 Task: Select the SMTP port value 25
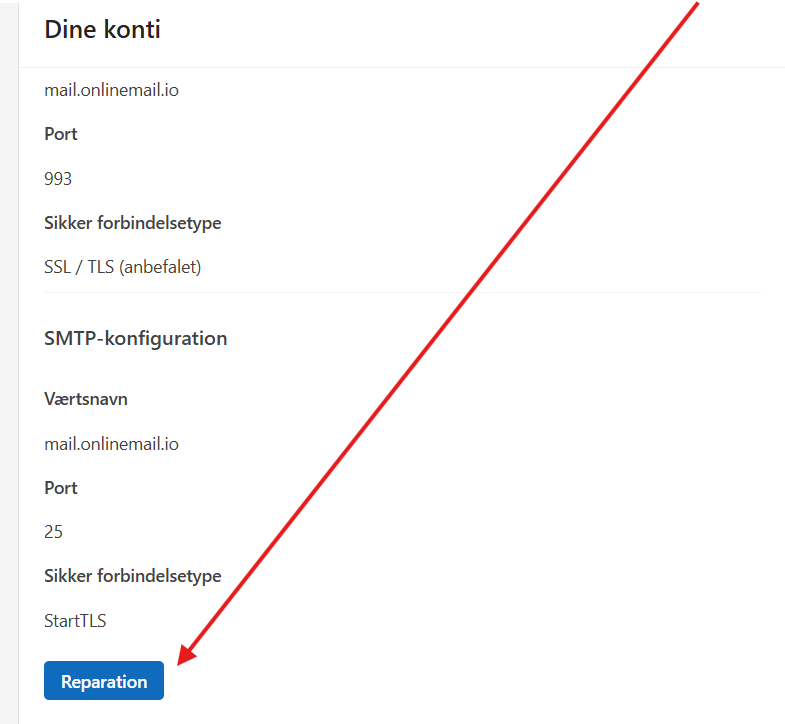coord(54,532)
